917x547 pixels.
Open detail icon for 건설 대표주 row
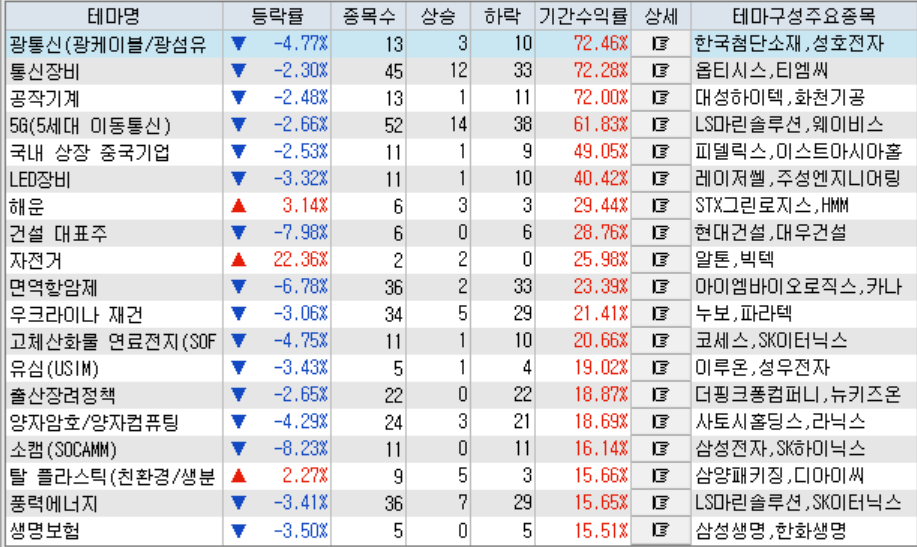coord(661,233)
